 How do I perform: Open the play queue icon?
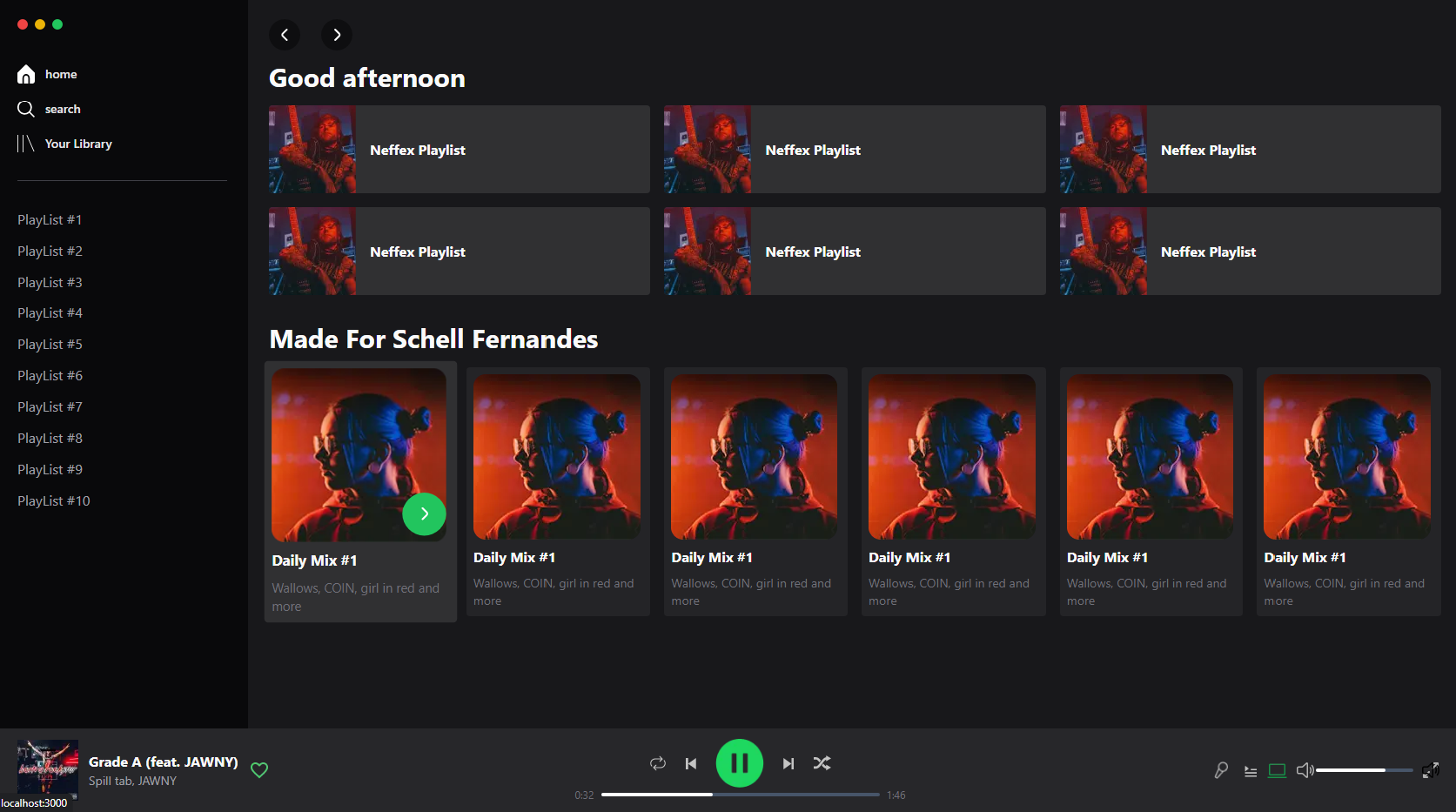pyautogui.click(x=1251, y=770)
